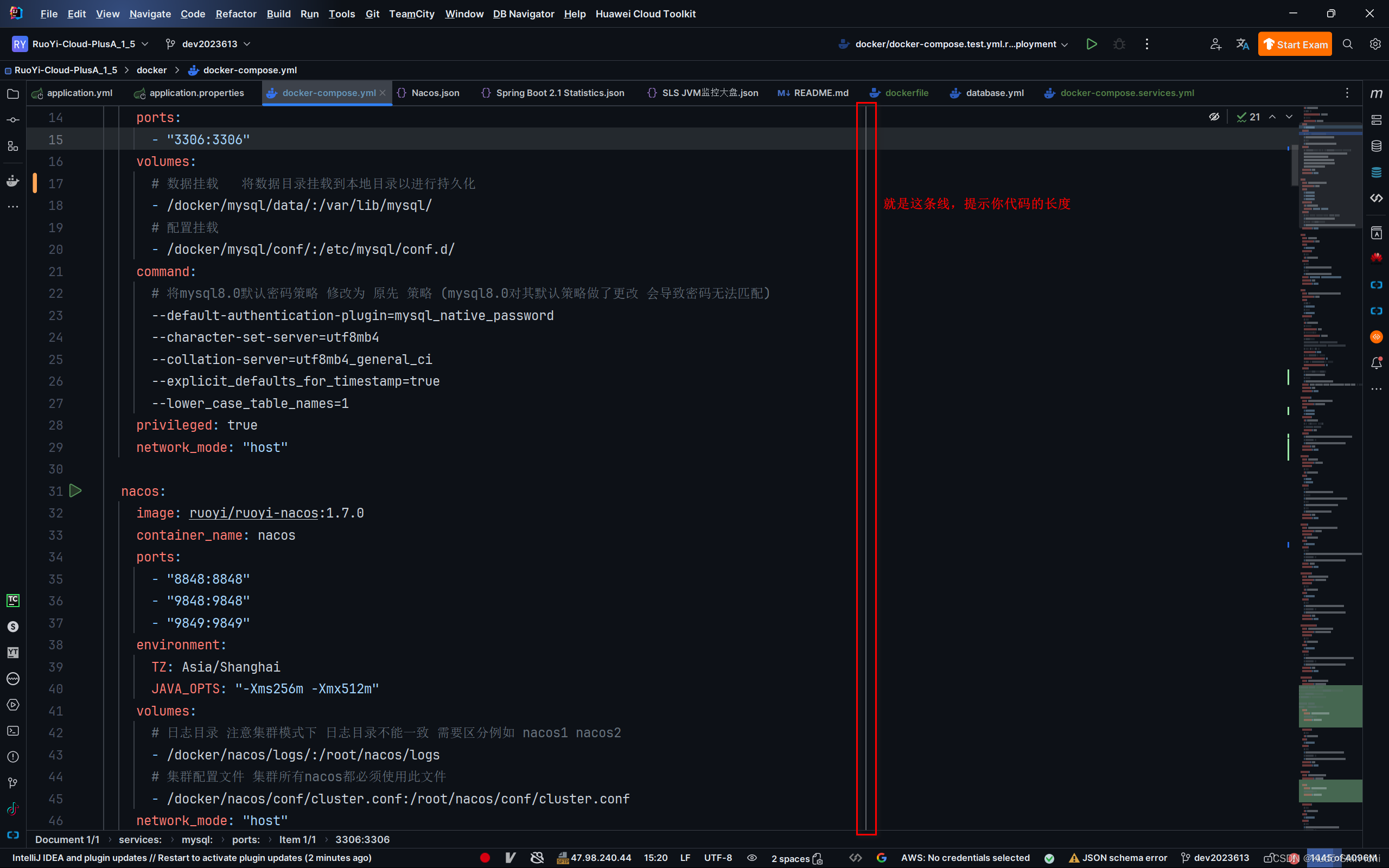The height and width of the screenshot is (868, 1389).
Task: Expand right sidebar more tool windows ellipsis
Action: [x=1377, y=389]
